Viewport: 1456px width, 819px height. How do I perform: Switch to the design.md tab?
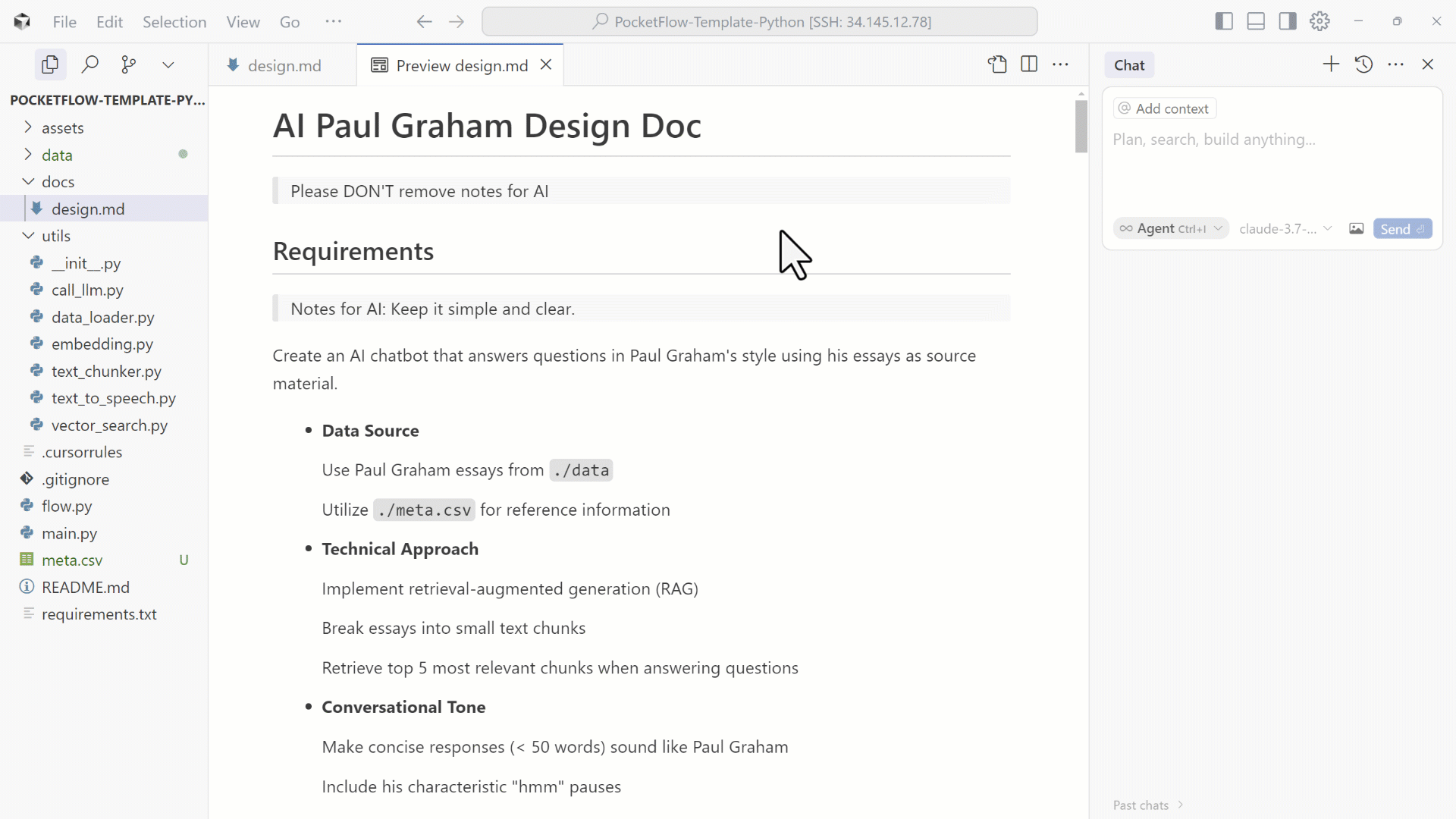coord(284,66)
